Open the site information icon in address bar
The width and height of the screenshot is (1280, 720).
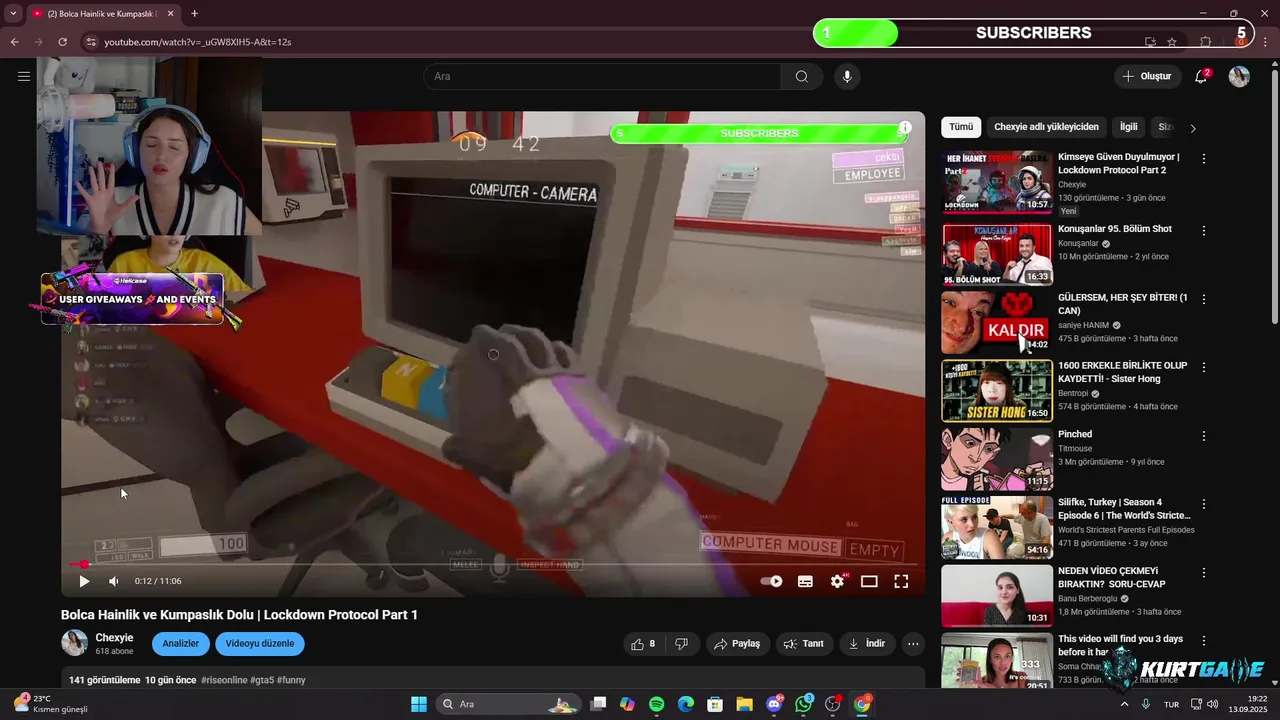point(91,42)
